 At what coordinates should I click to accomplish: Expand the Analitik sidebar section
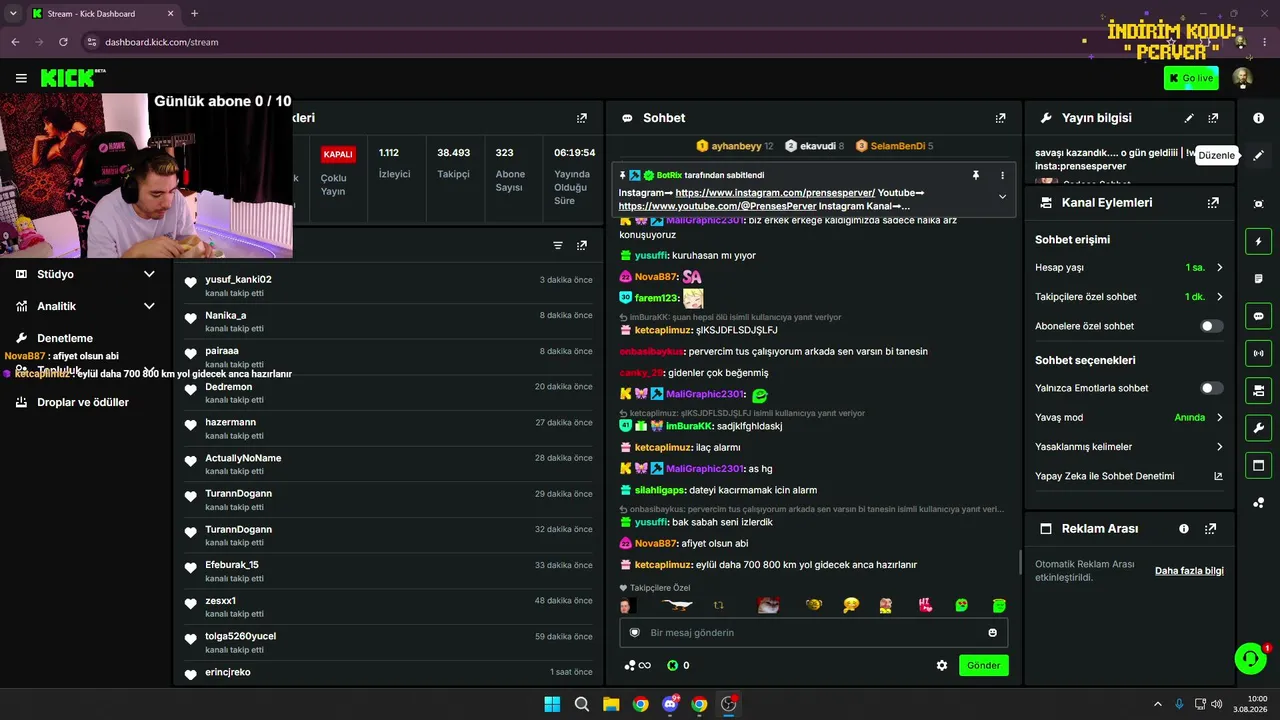(149, 306)
